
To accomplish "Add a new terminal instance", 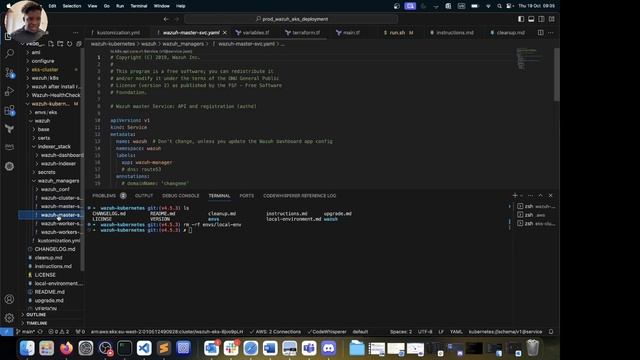I will [515, 196].
